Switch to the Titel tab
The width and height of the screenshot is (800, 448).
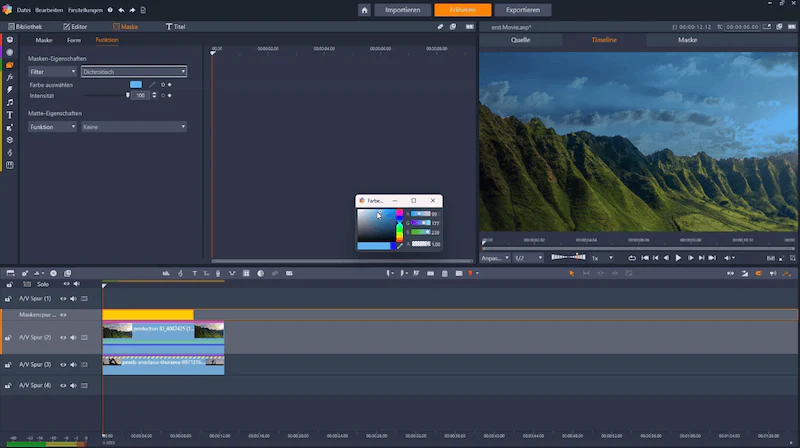[176, 27]
